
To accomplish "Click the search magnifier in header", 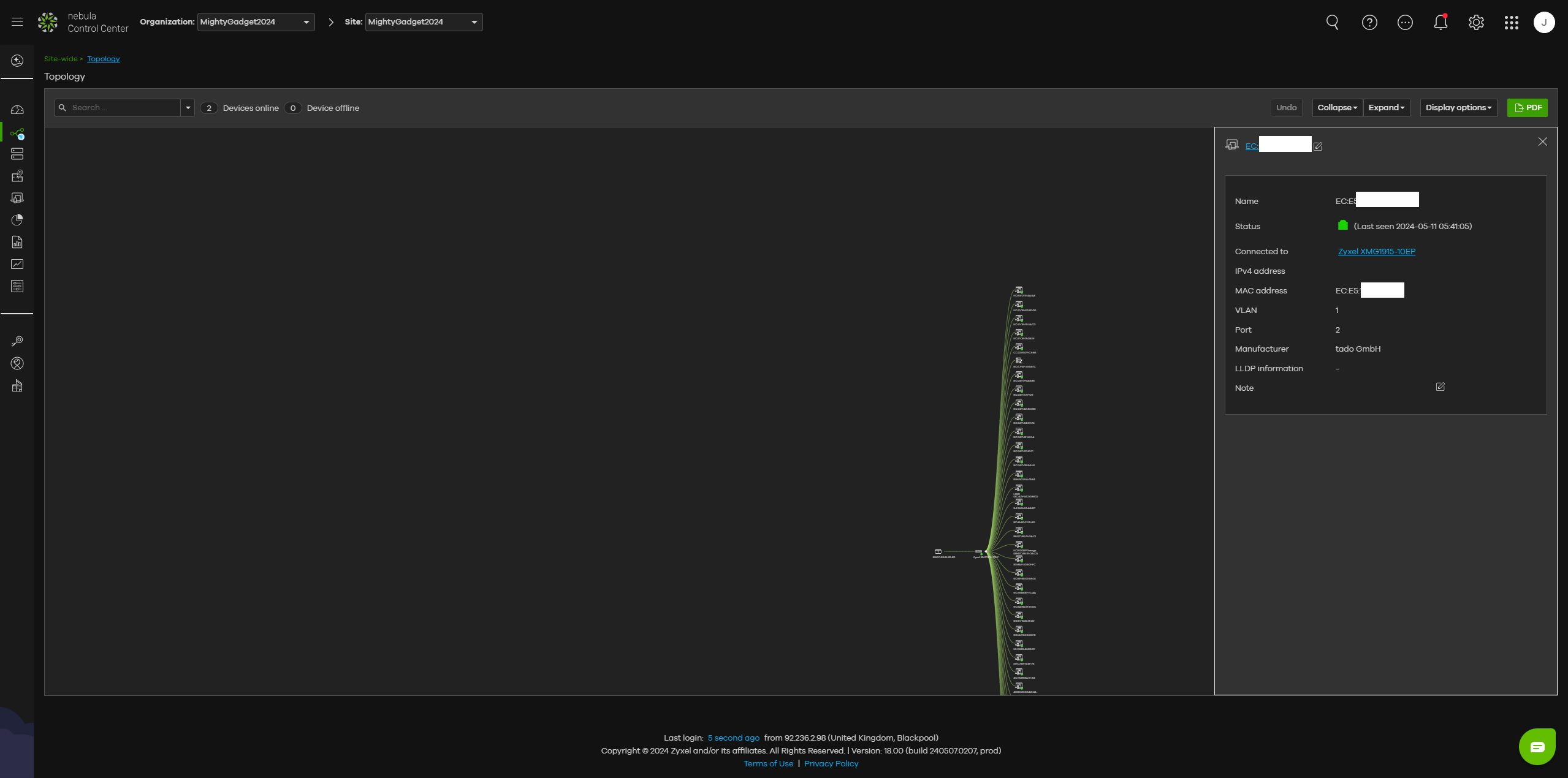I will coord(1332,23).
